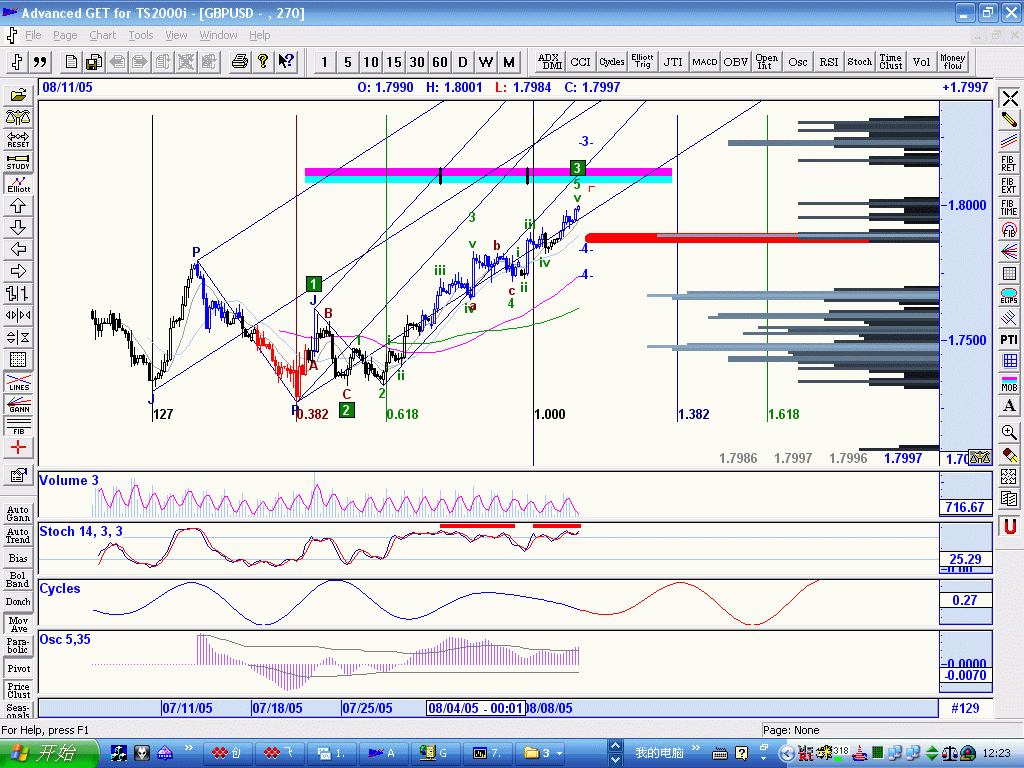Expand the taskbar folder group labeled 3
Viewport: 1024px width, 768px height.
click(543, 753)
